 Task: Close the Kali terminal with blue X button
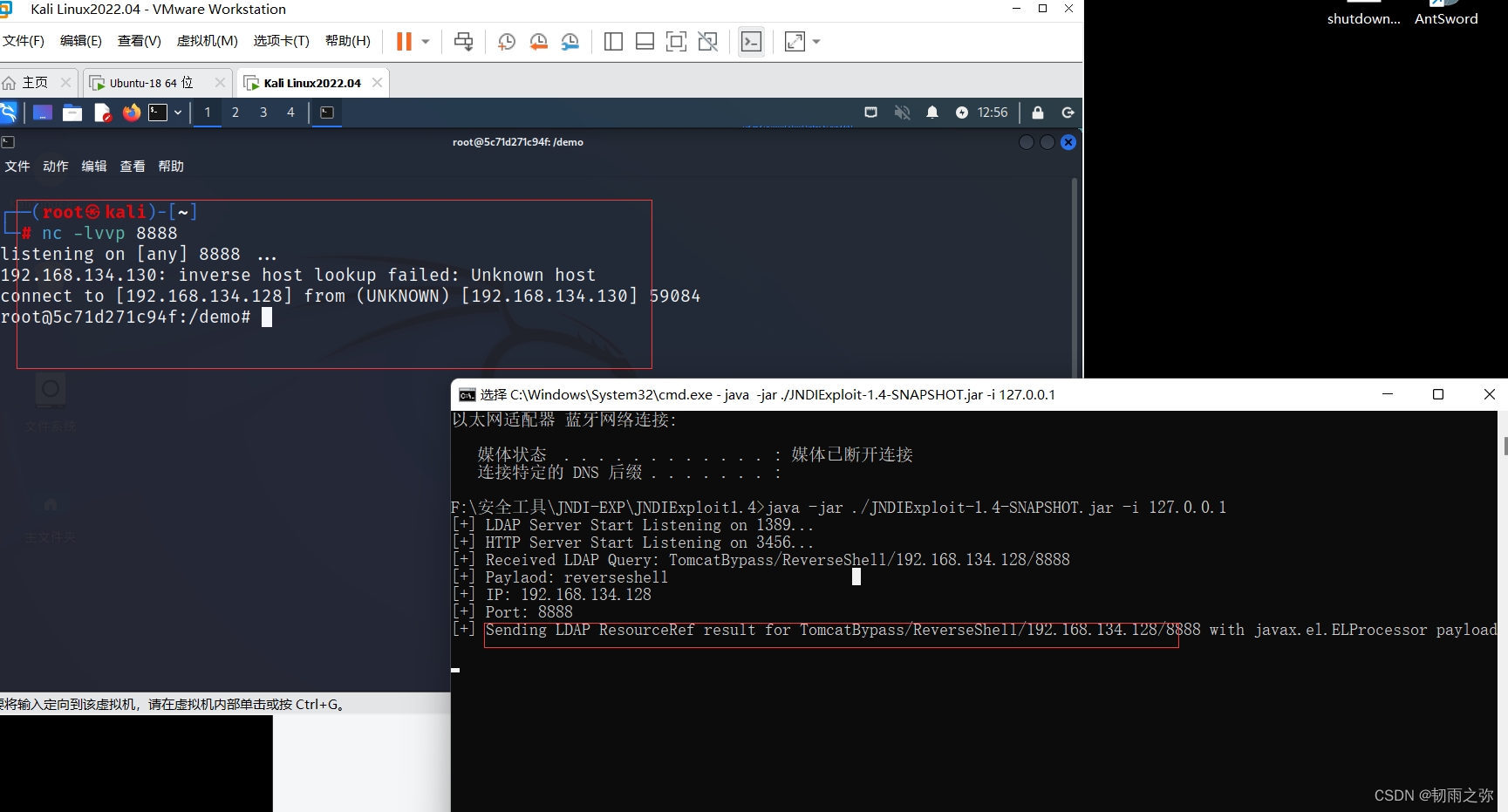pyautogui.click(x=1068, y=142)
